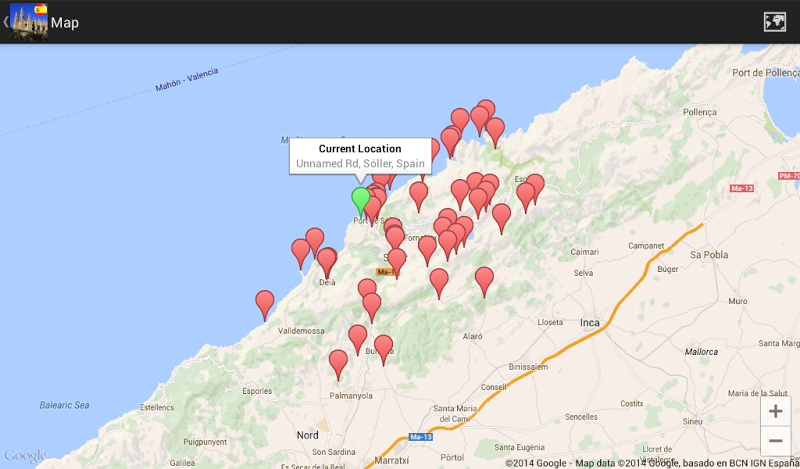This screenshot has height=469, width=800.
Task: Go back using the arrow beside app icon
Action: (x=6, y=22)
